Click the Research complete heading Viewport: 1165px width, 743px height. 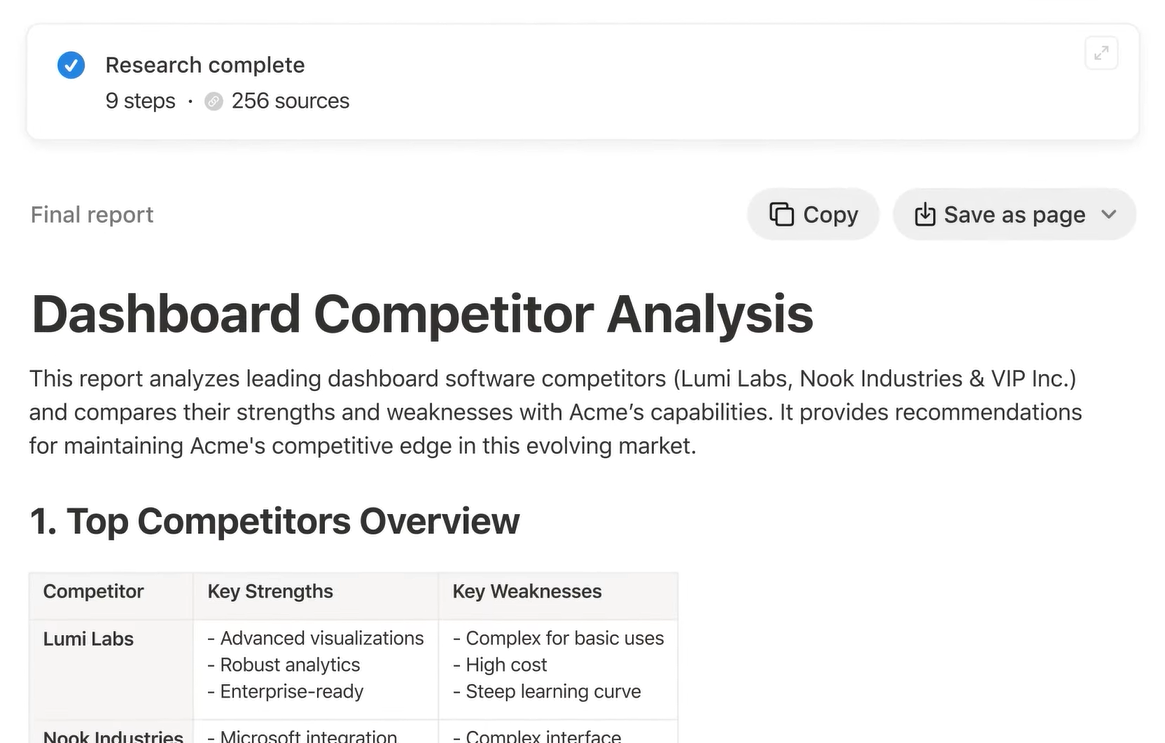pos(205,65)
